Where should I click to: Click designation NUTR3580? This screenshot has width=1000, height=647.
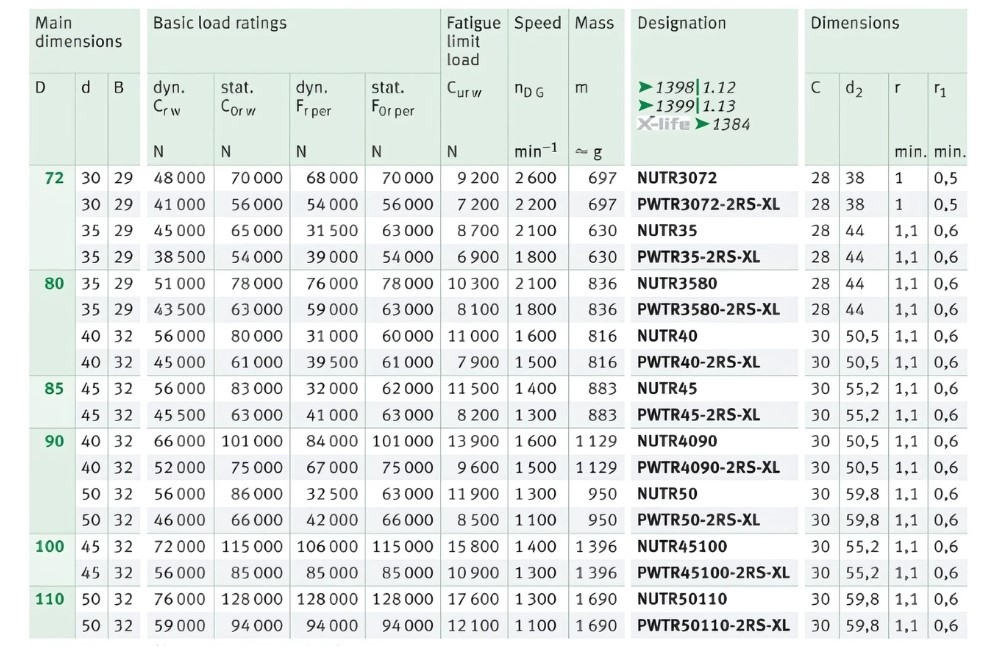677,283
